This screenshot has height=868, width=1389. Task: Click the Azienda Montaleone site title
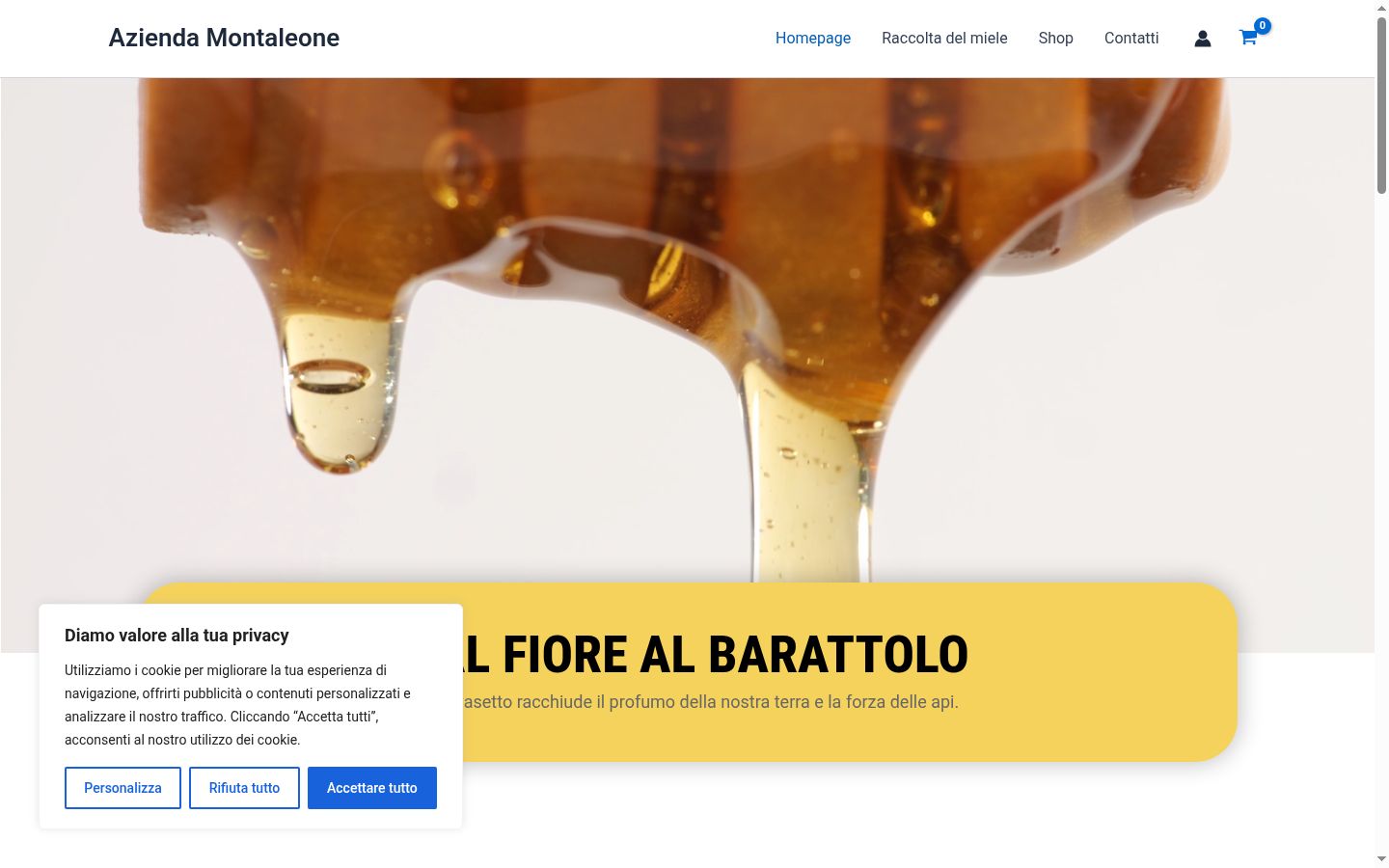point(224,38)
